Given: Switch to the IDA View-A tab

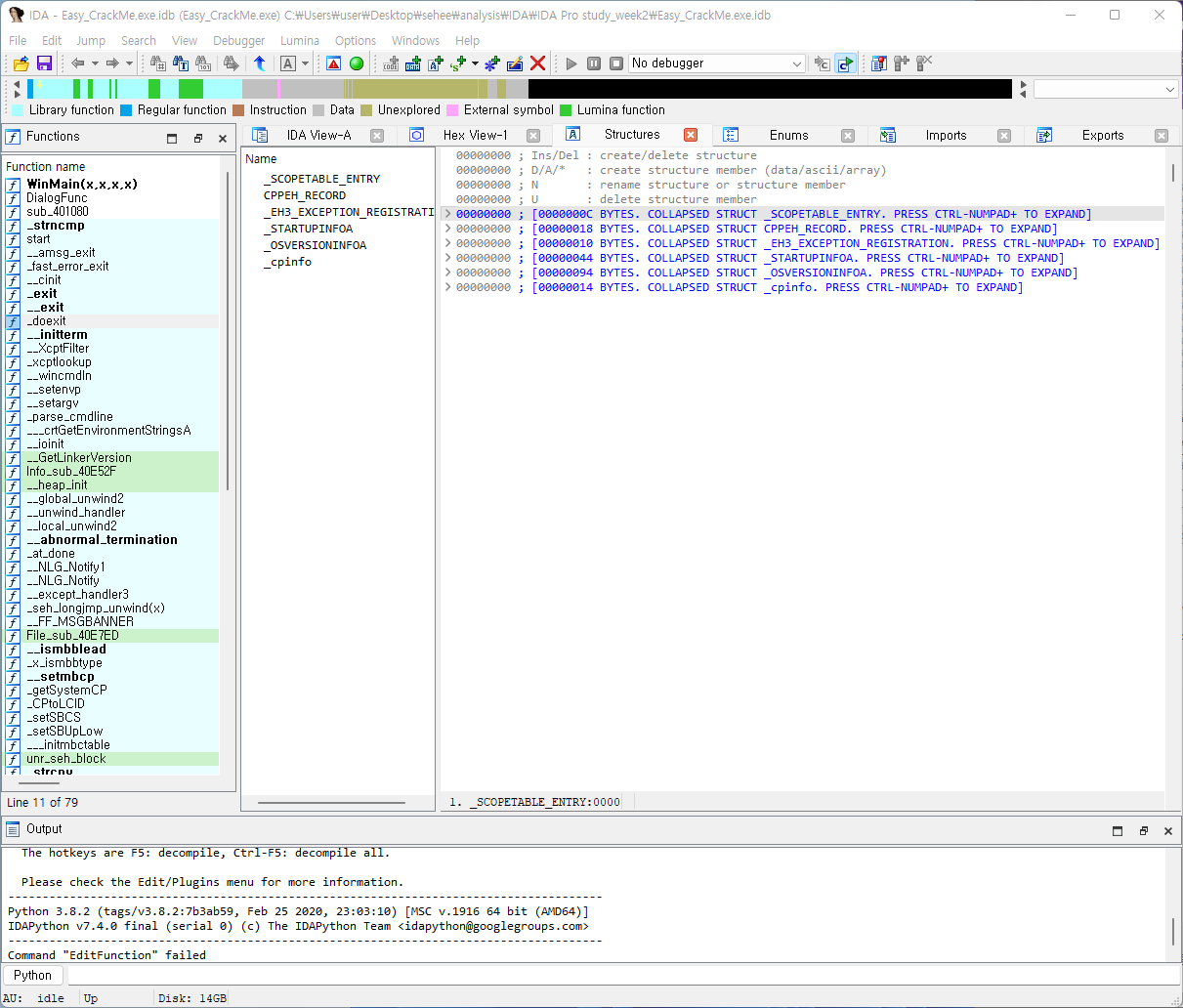Looking at the screenshot, I should click(x=318, y=135).
